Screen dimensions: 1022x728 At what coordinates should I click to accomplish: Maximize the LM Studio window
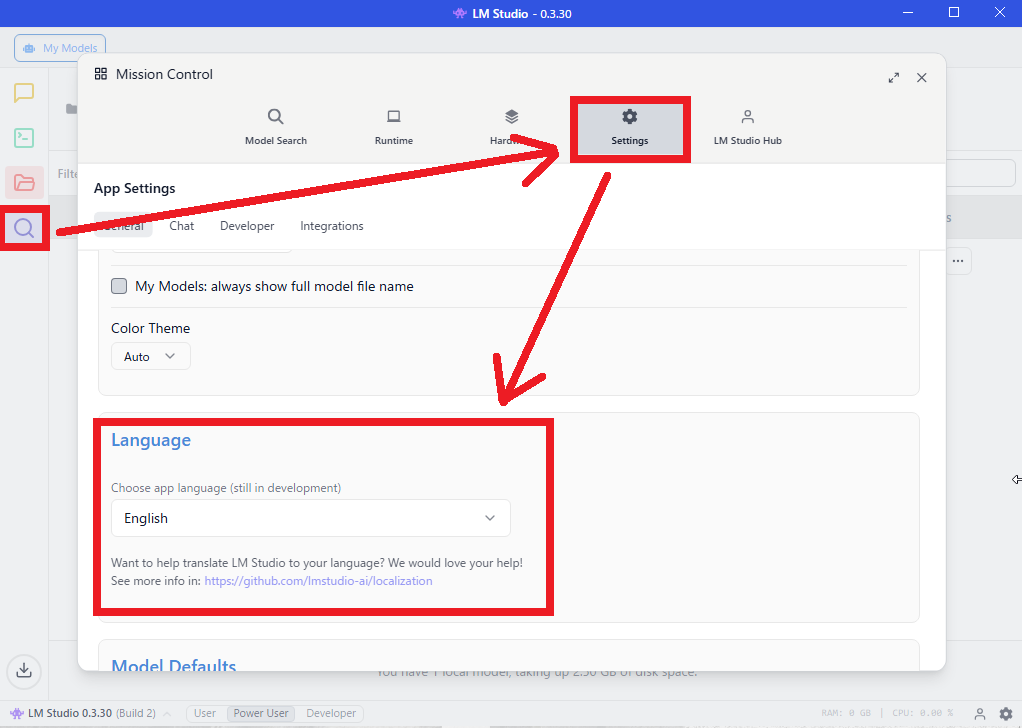pyautogui.click(x=954, y=12)
